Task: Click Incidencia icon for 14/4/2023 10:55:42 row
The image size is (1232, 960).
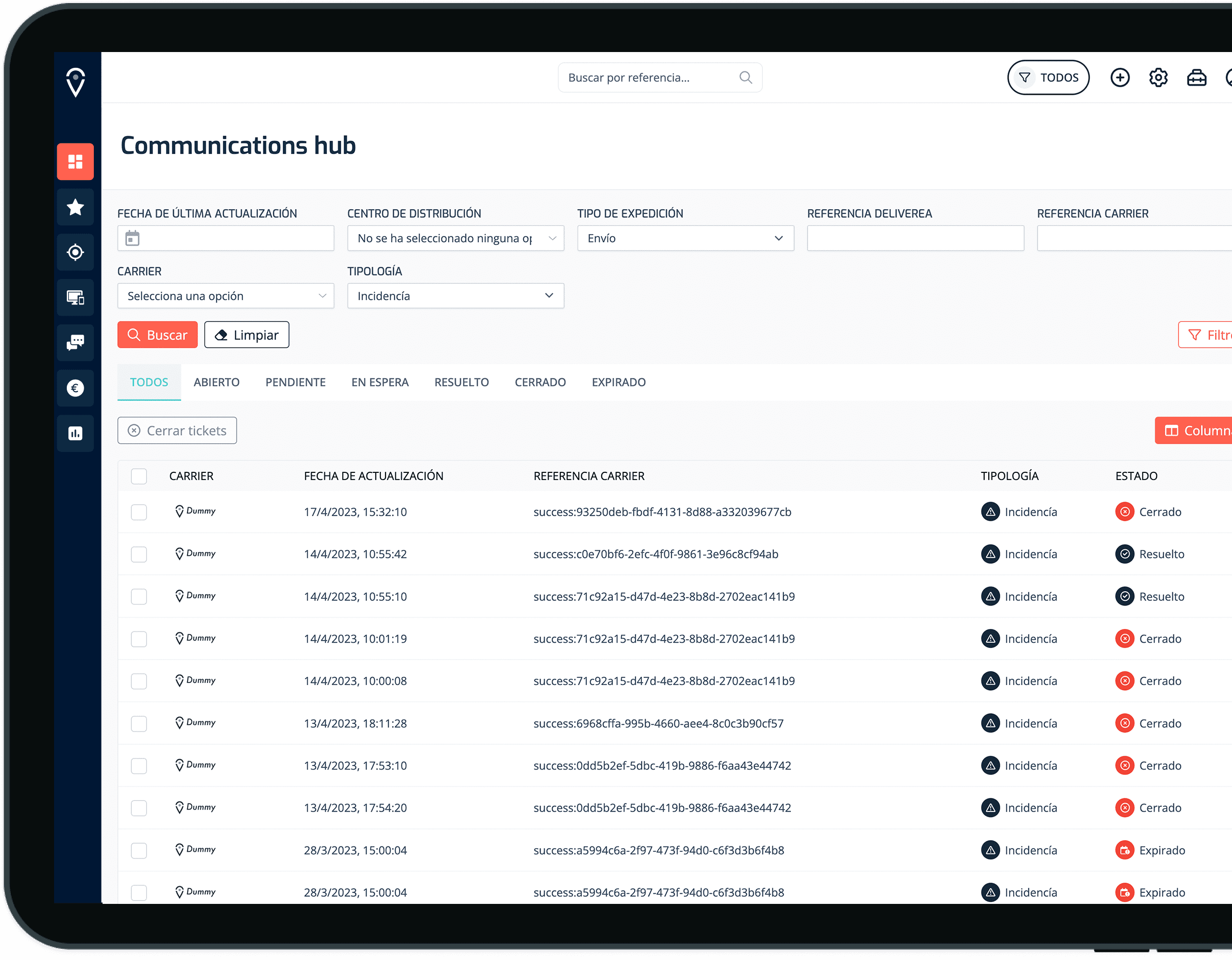Action: pos(990,554)
